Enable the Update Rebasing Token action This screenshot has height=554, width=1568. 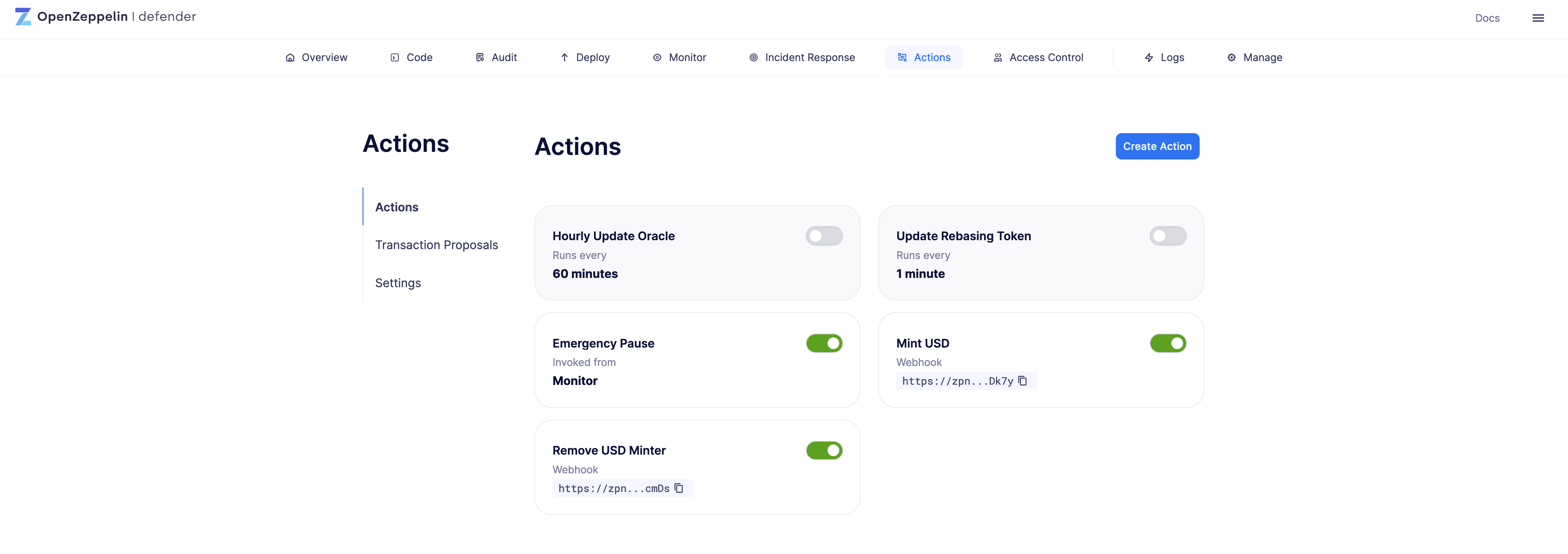coord(1168,236)
